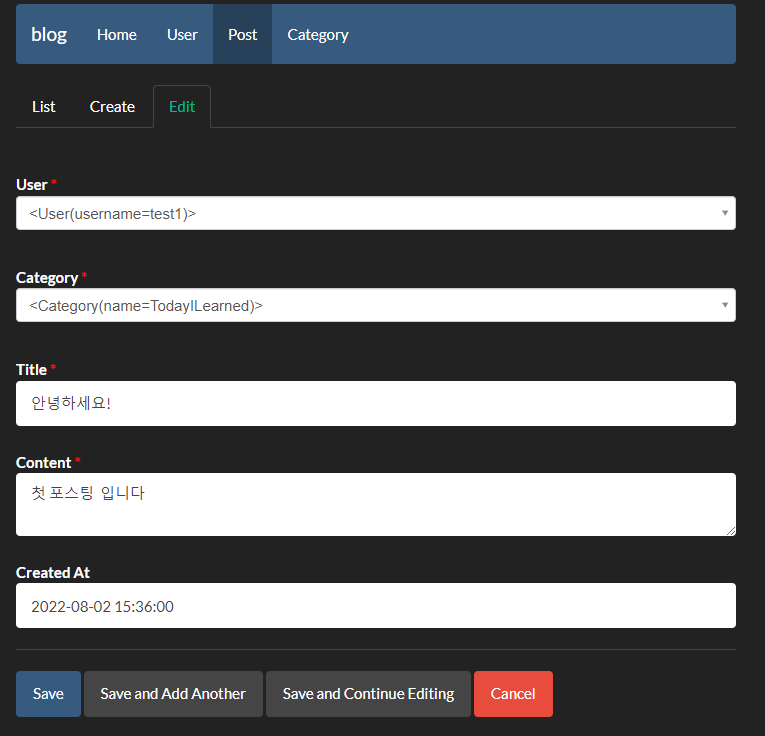Open the Home nav item

117,35
